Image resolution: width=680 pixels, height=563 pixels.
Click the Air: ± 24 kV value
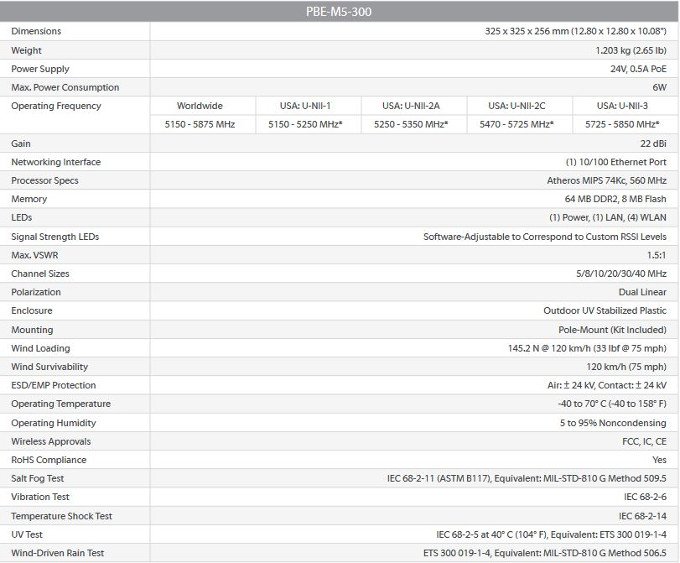click(x=607, y=385)
